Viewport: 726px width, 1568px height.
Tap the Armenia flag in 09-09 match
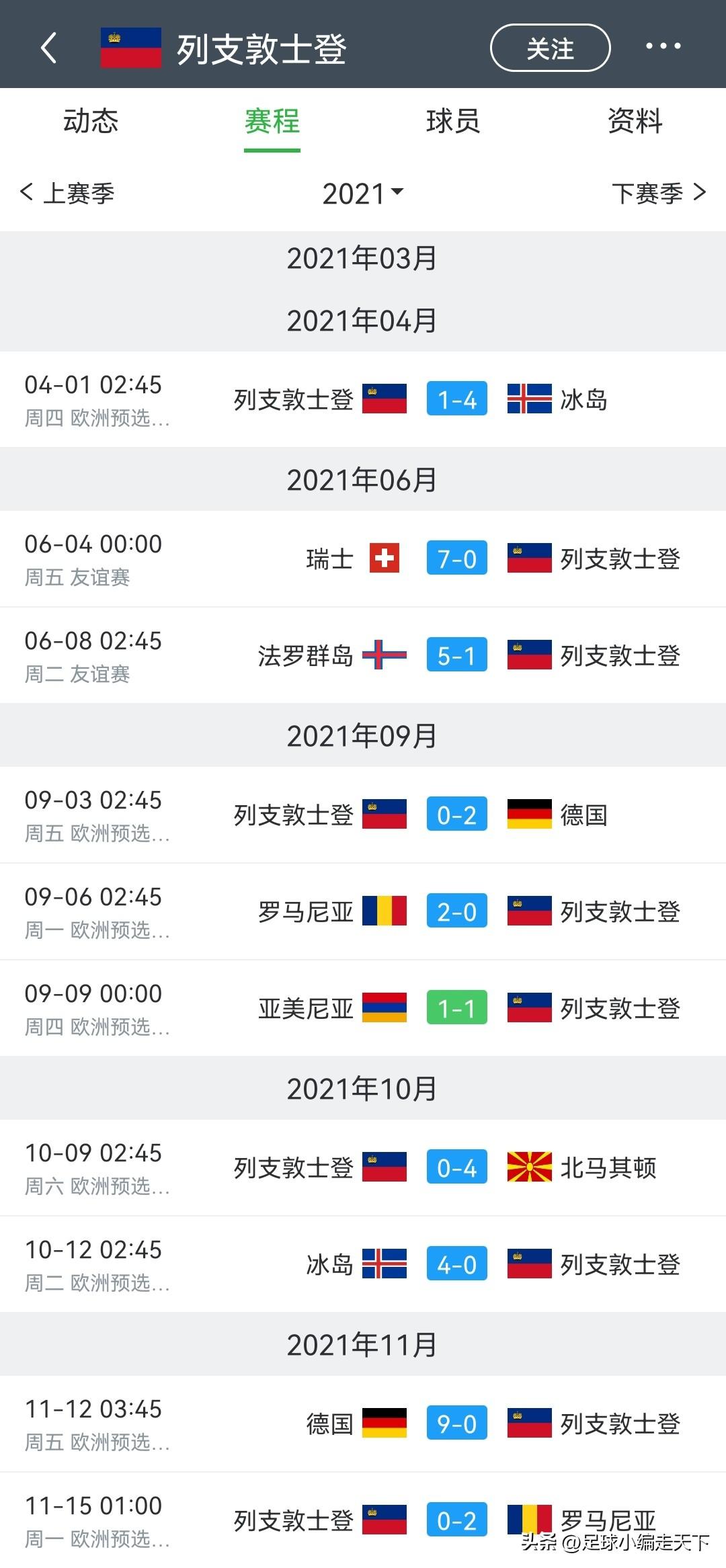384,1007
